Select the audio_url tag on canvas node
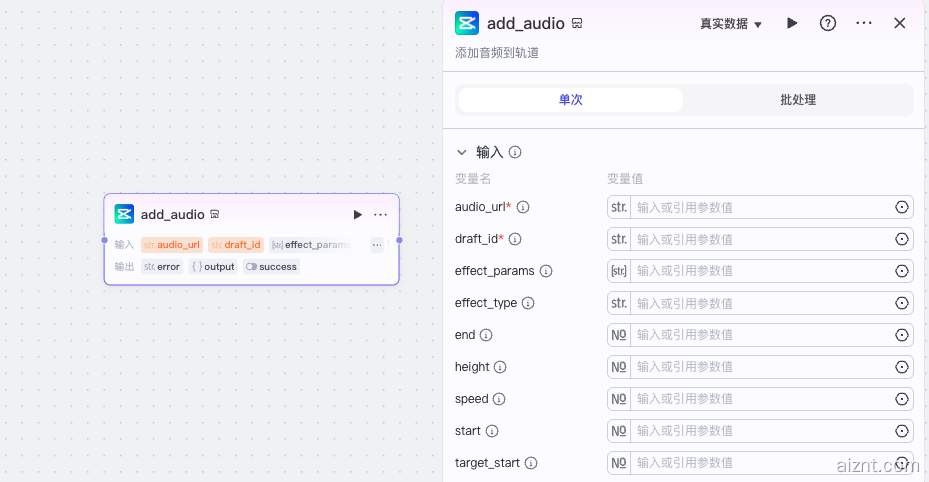929x482 pixels. pos(172,245)
